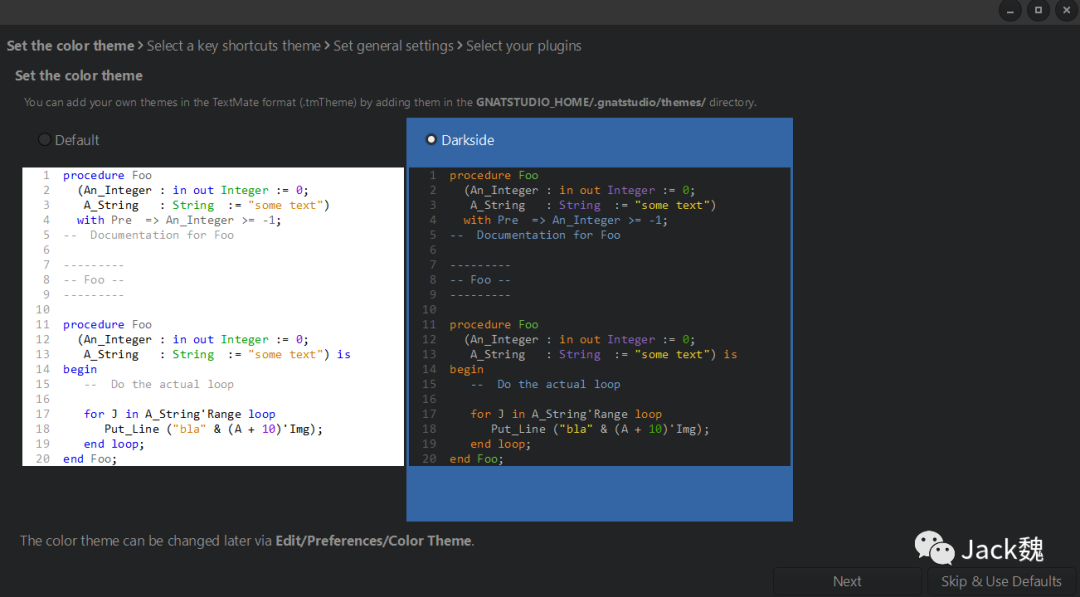Screen dimensions: 1080x597
Task: Close the setup window
Action: click(x=1065, y=10)
